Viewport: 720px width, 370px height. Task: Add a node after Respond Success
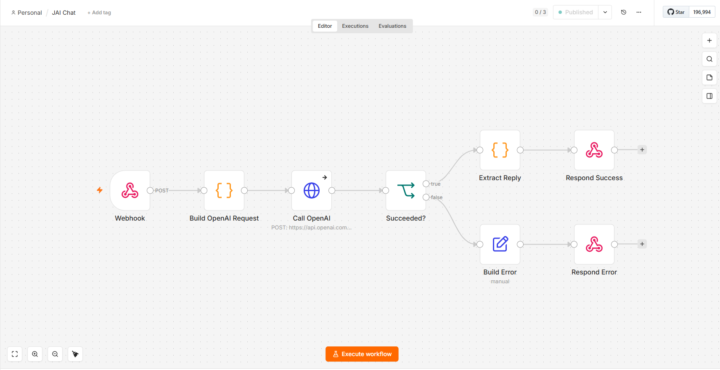tap(642, 150)
